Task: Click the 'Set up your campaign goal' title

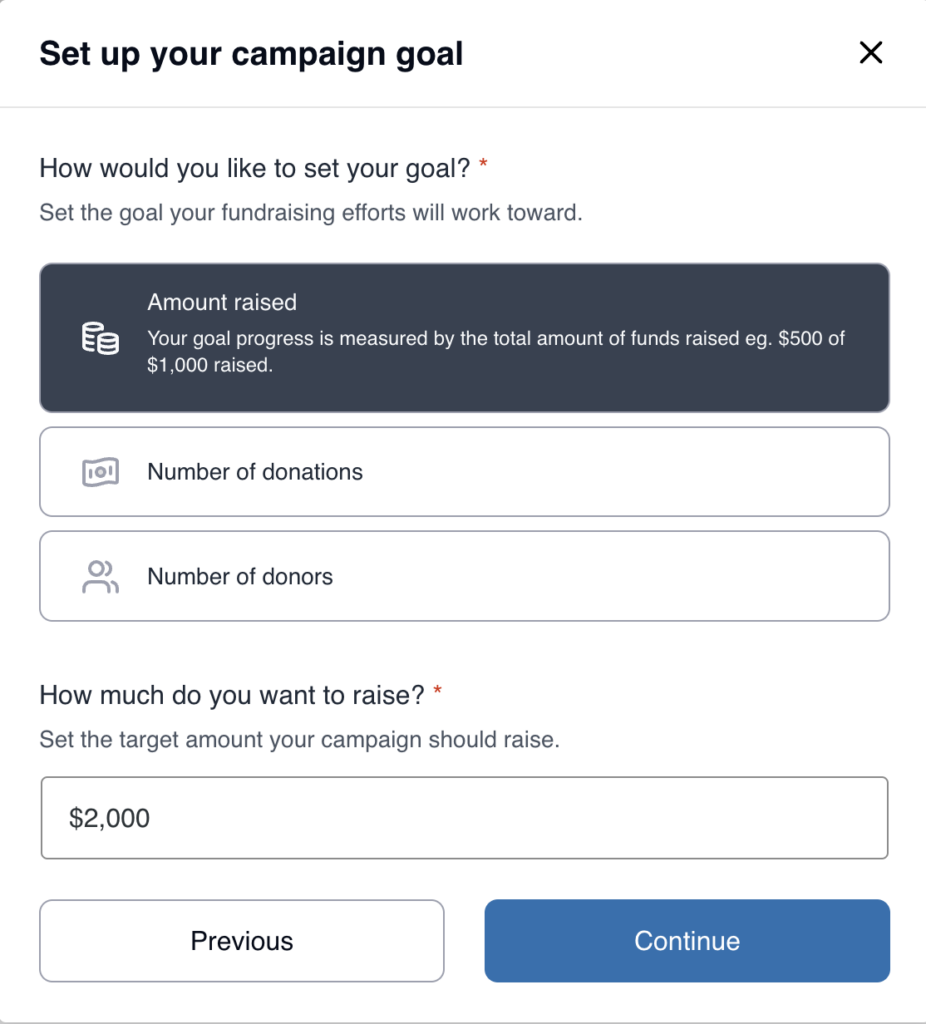Action: (251, 53)
